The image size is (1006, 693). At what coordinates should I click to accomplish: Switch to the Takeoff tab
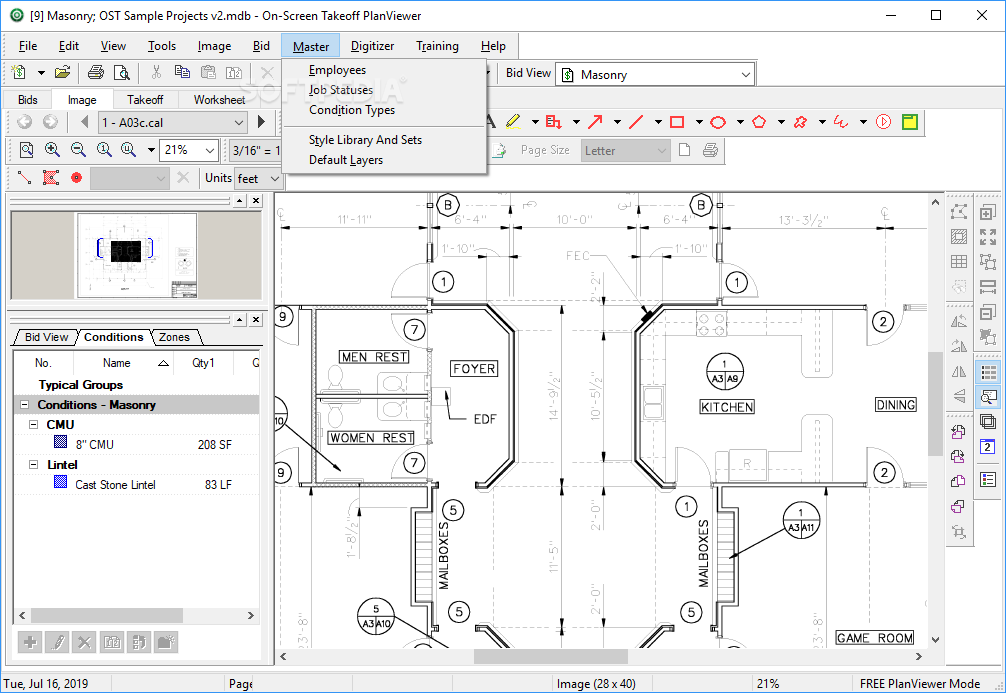(x=144, y=99)
